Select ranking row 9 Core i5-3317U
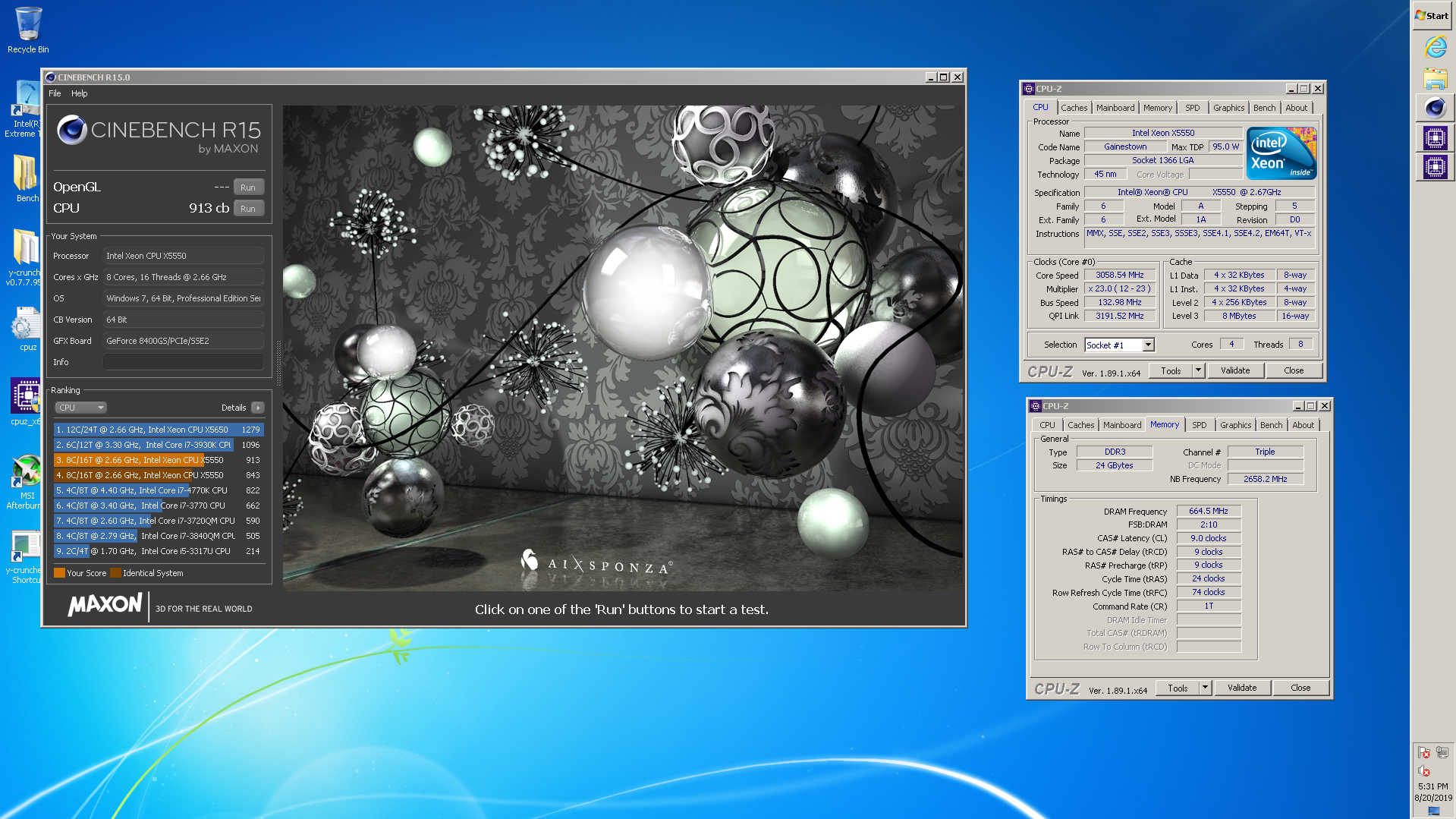The height and width of the screenshot is (819, 1456). tap(159, 551)
